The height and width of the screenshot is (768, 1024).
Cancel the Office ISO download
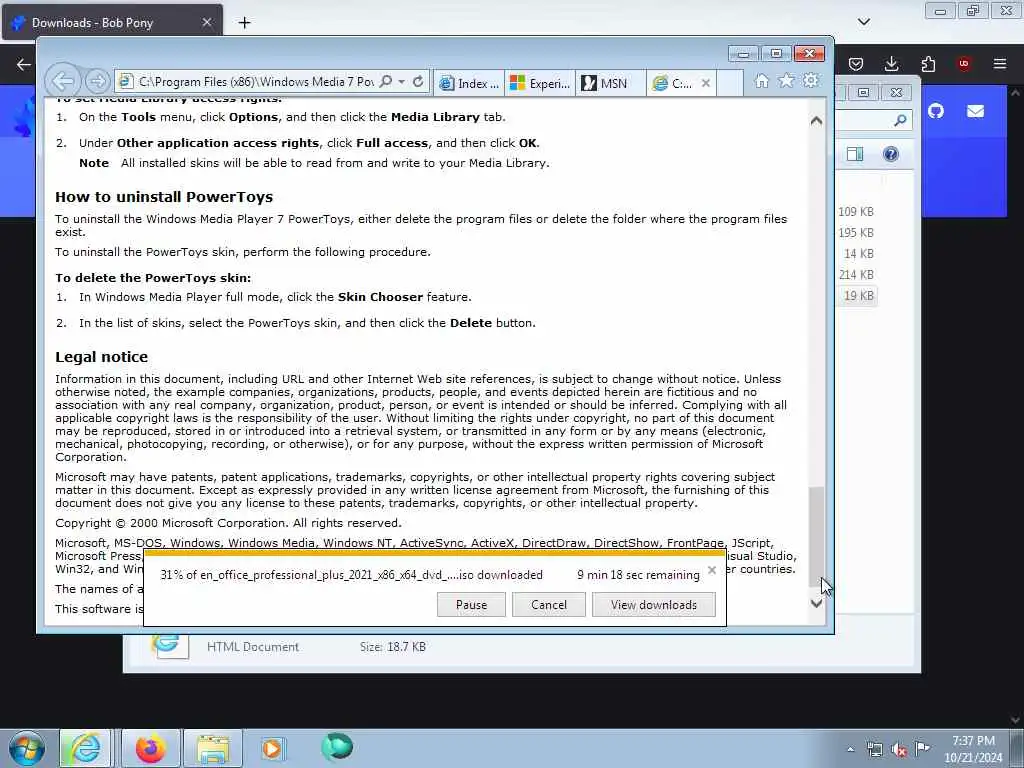[x=549, y=605]
